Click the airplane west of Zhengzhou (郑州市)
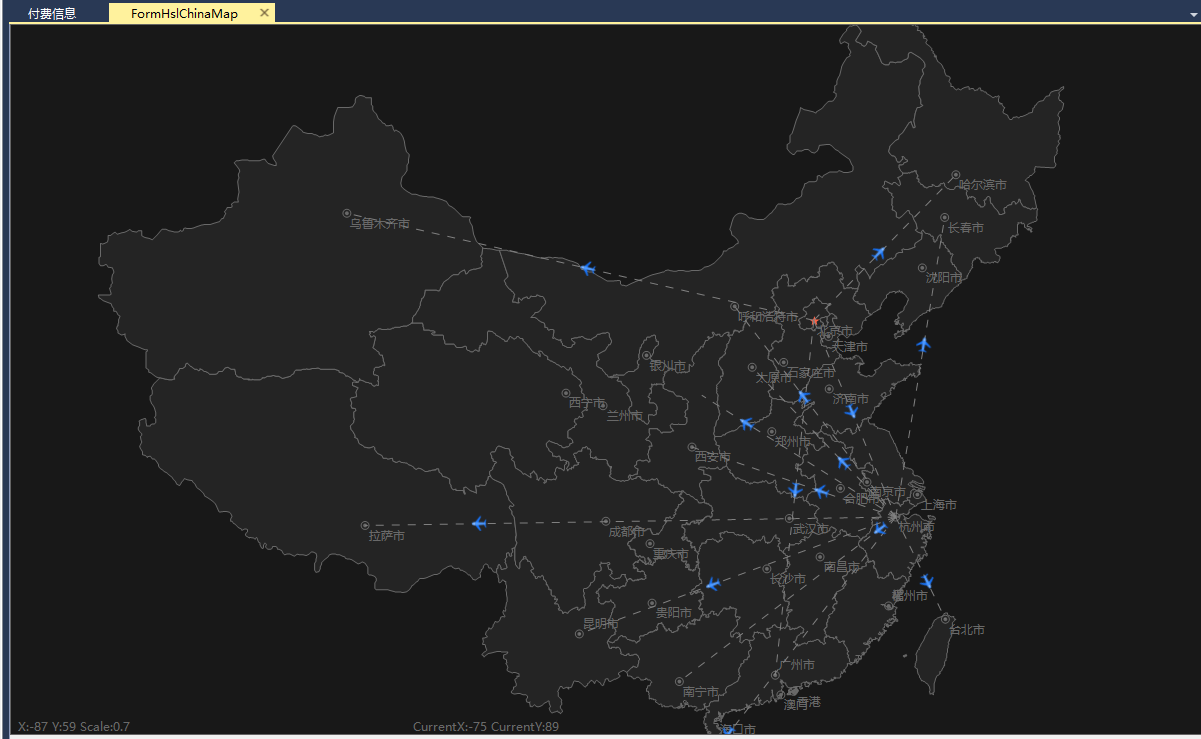 pos(746,424)
